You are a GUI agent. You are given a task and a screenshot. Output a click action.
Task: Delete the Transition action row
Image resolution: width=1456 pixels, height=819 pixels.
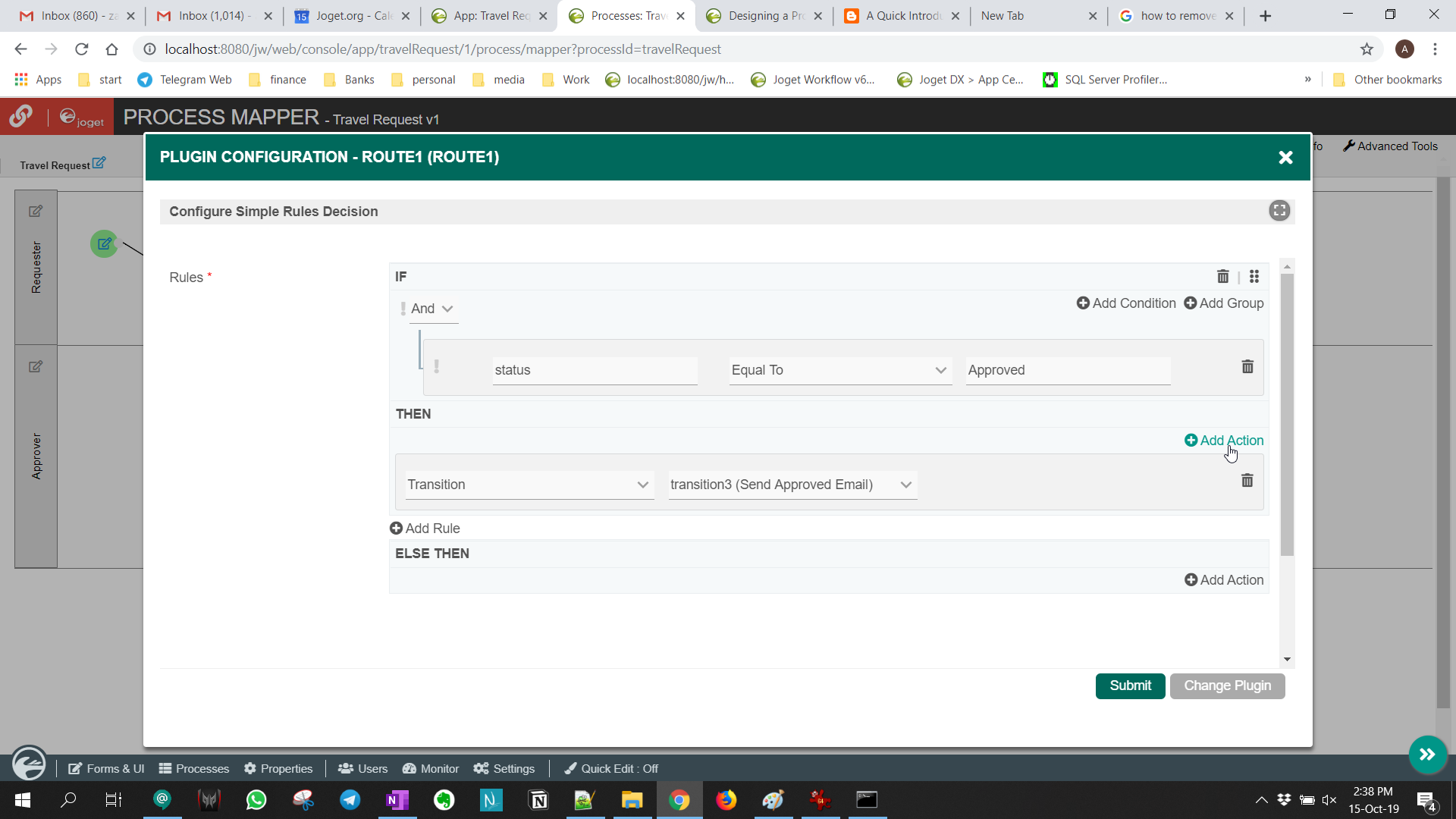click(1247, 481)
